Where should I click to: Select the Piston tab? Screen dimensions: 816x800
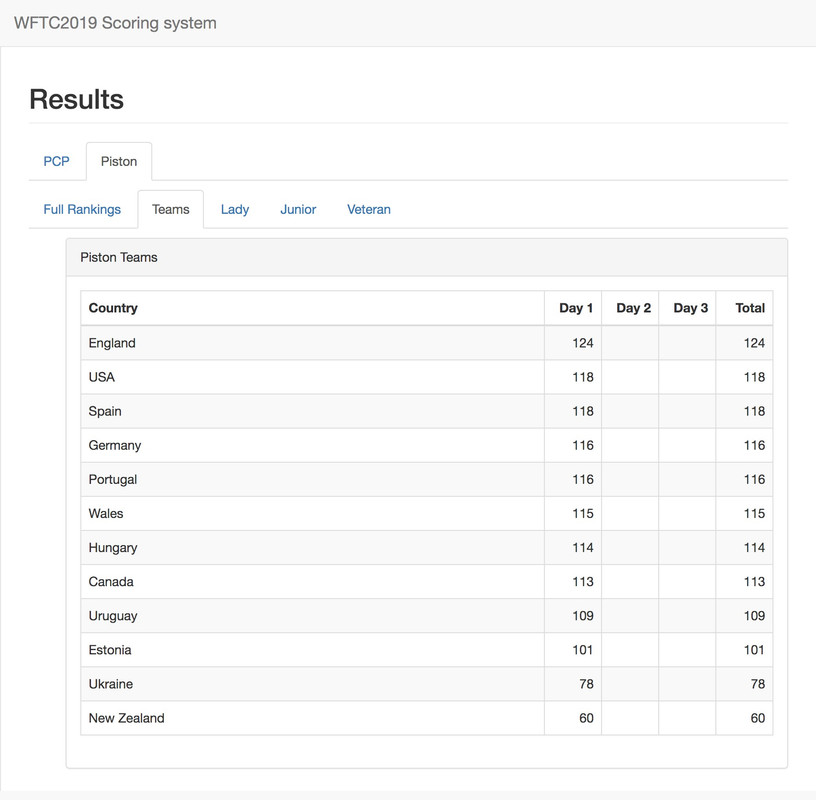click(x=119, y=161)
